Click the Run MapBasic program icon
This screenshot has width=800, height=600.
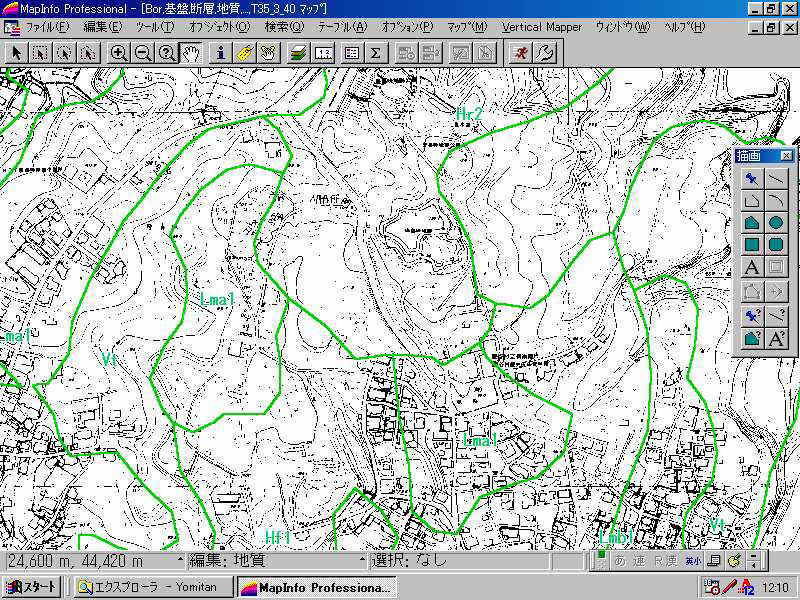pos(519,53)
